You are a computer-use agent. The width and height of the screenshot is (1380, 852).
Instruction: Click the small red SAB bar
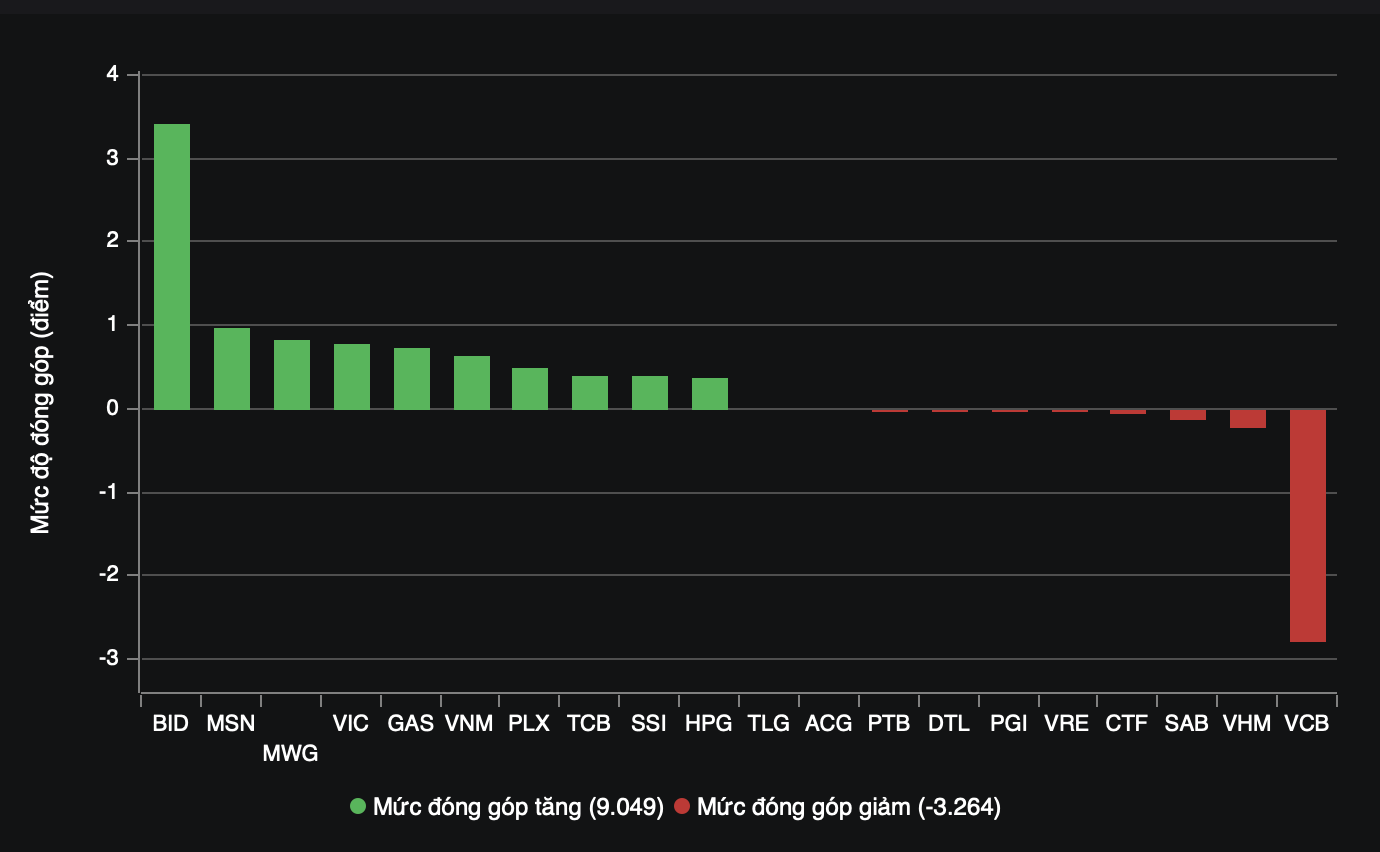1187,415
